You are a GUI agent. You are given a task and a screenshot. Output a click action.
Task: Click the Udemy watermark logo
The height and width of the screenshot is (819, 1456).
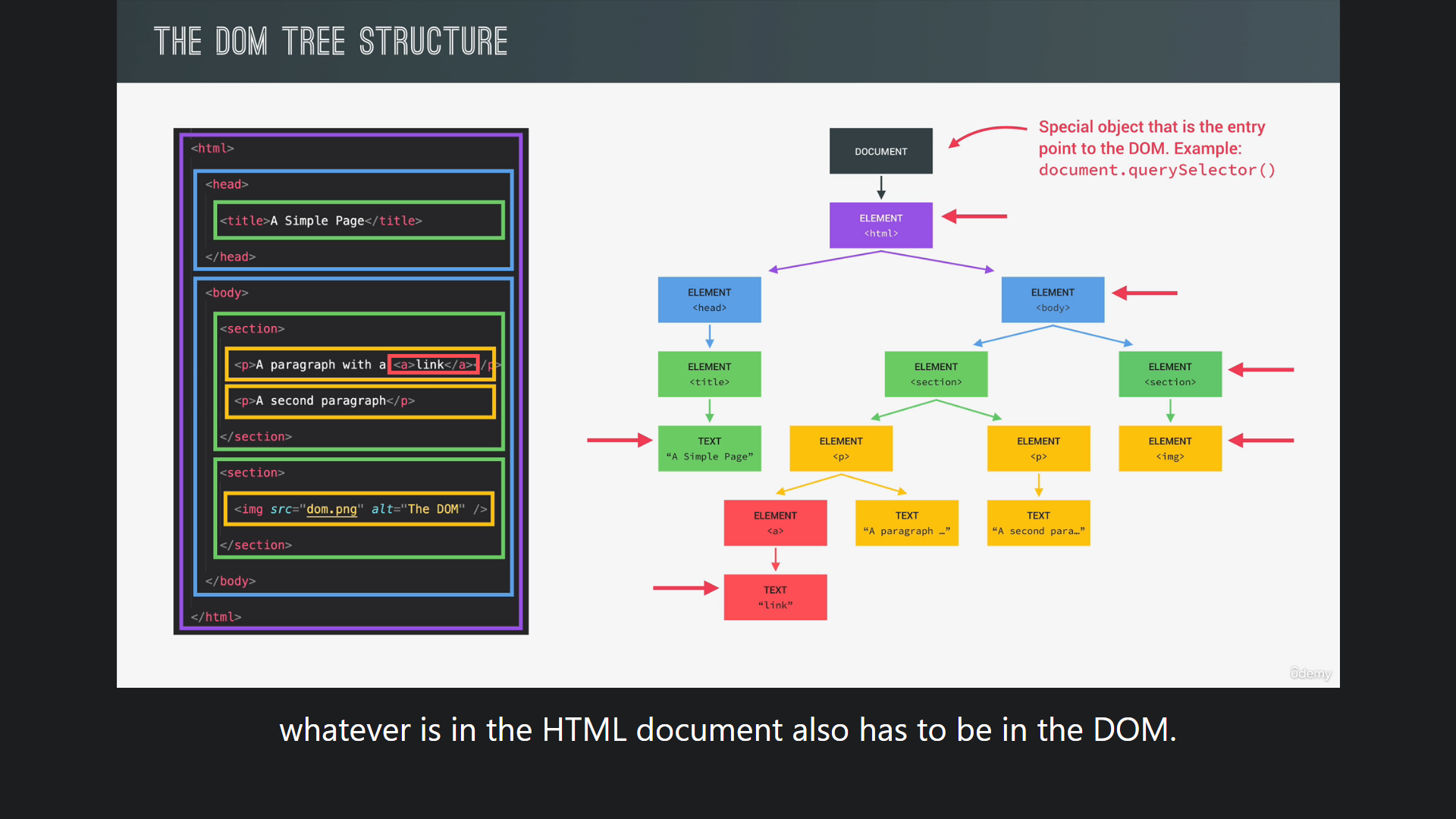click(1310, 673)
